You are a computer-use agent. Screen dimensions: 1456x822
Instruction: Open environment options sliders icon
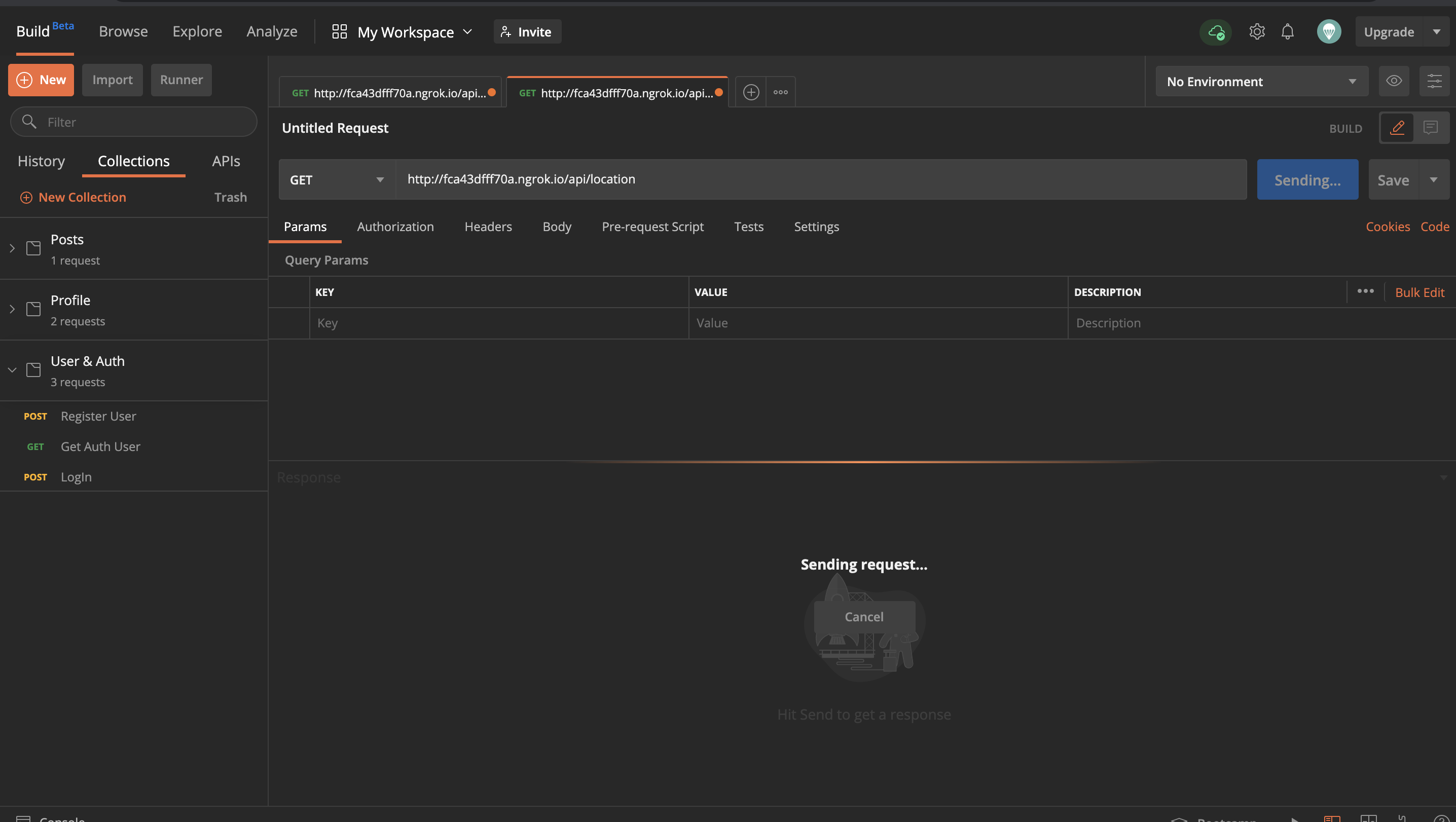1434,81
